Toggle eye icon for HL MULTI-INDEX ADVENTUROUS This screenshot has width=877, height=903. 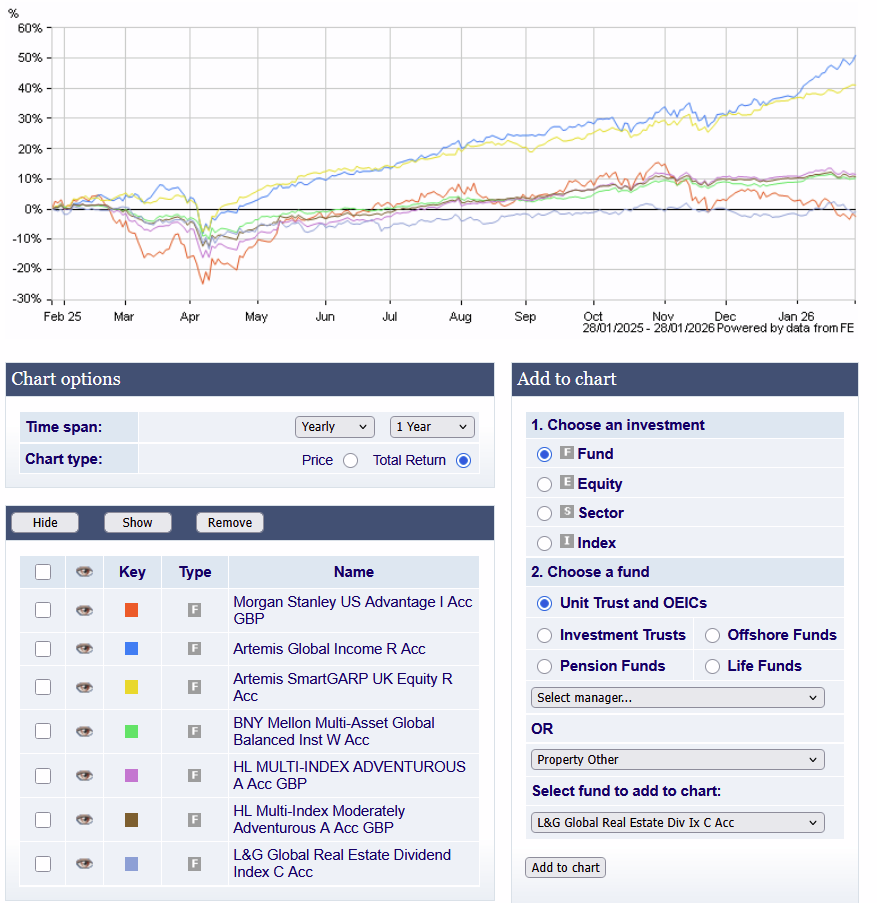84,775
